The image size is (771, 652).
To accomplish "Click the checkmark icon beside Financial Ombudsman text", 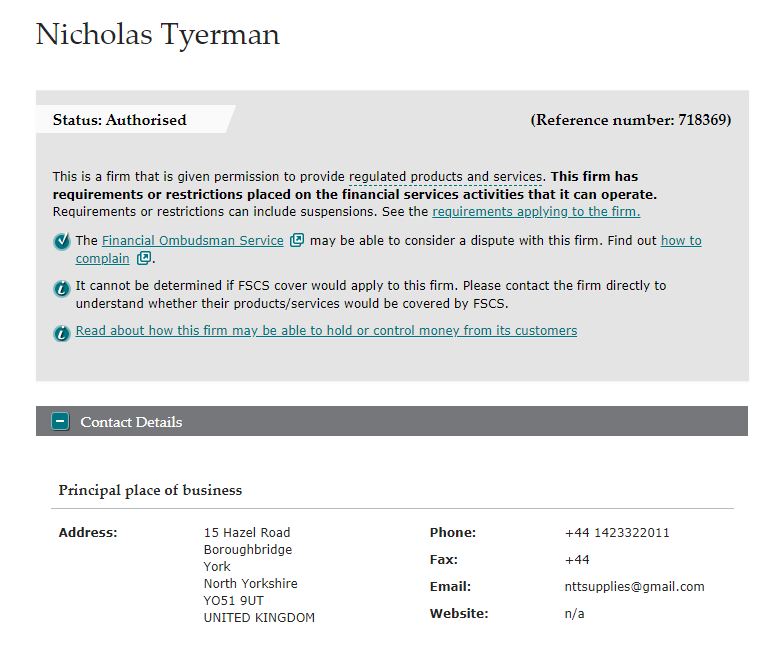I will point(62,241).
